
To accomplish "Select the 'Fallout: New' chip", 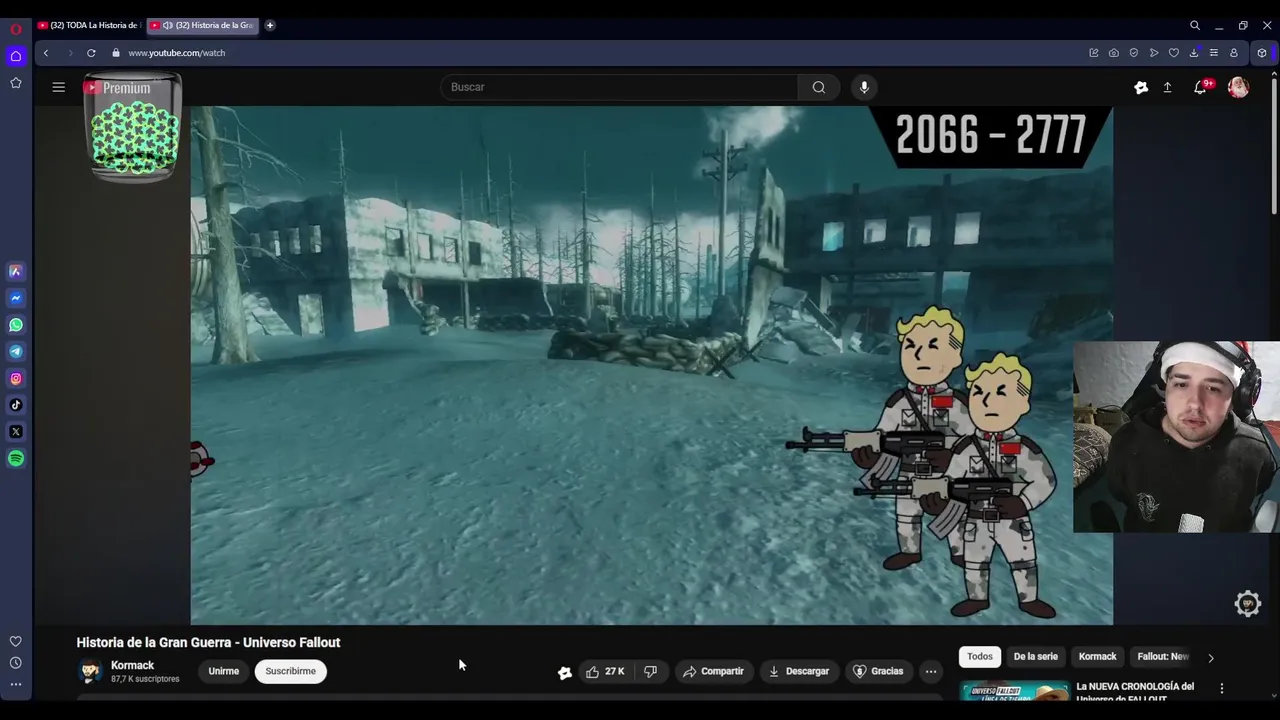I will [x=1163, y=657].
